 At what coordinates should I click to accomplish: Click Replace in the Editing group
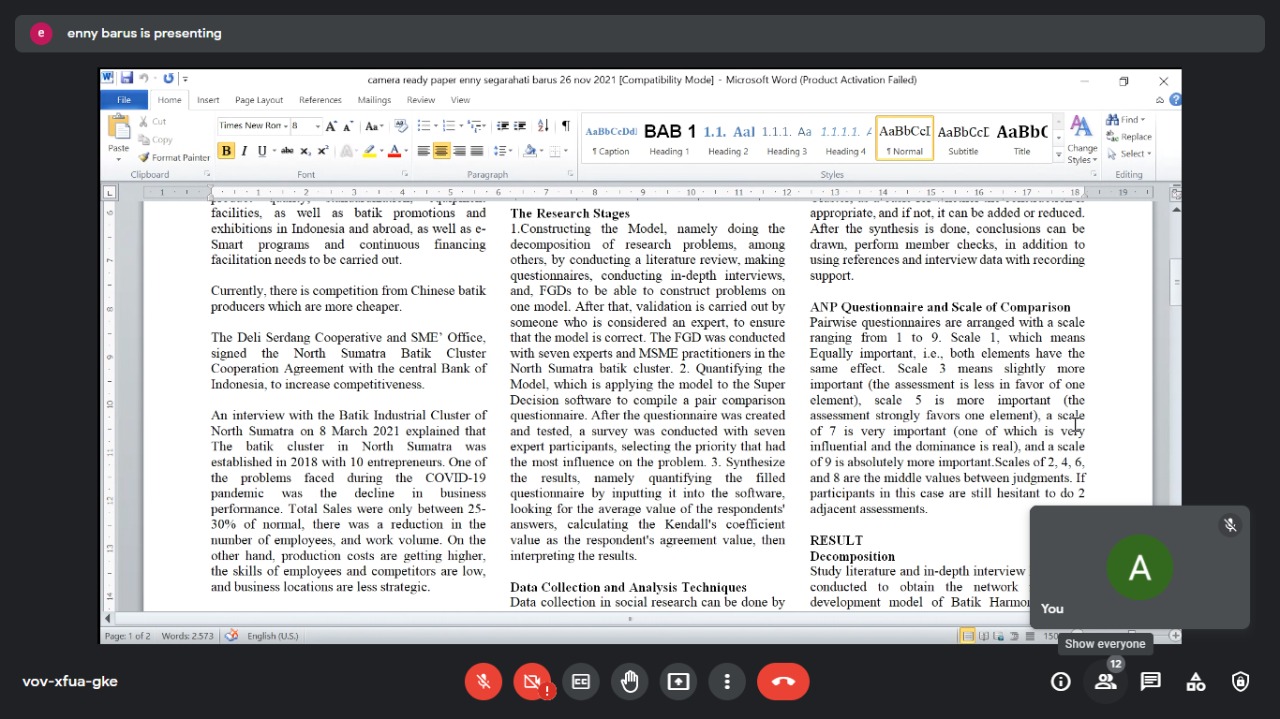point(1129,137)
